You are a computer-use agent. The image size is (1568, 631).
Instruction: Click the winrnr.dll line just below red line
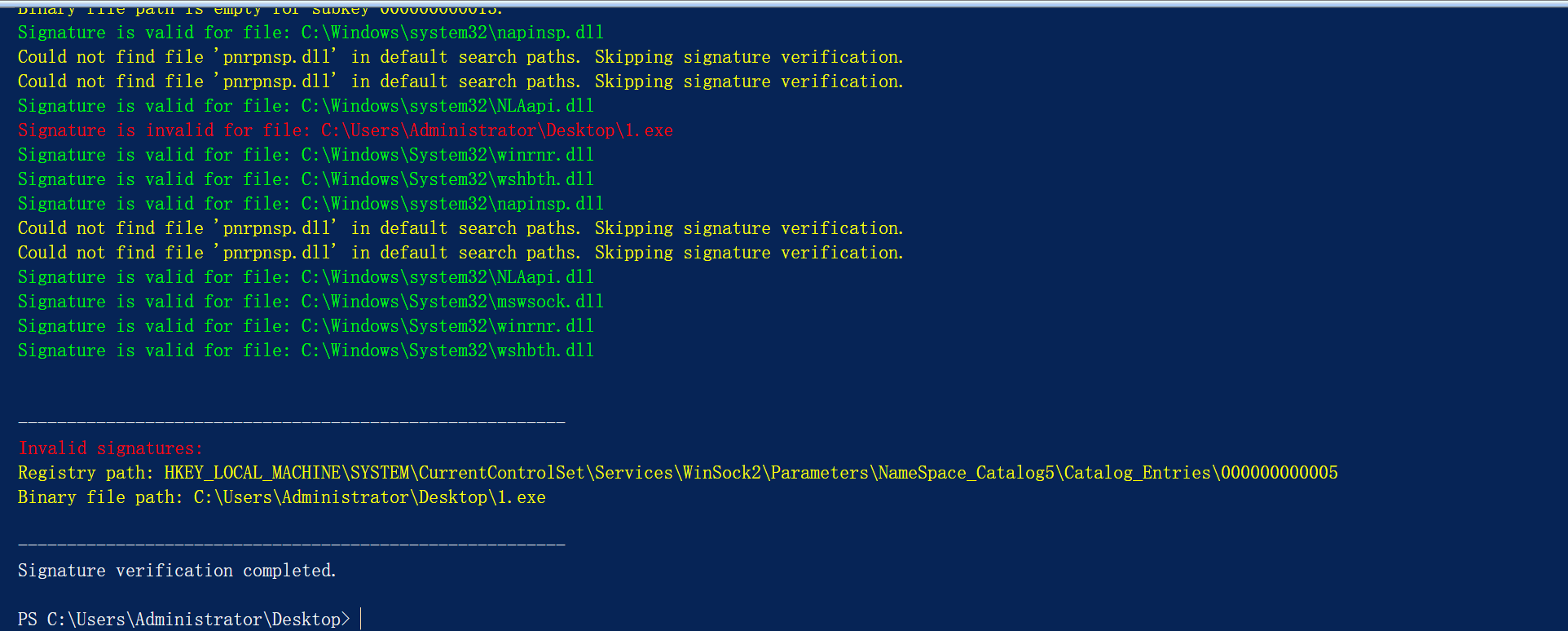pos(306,155)
